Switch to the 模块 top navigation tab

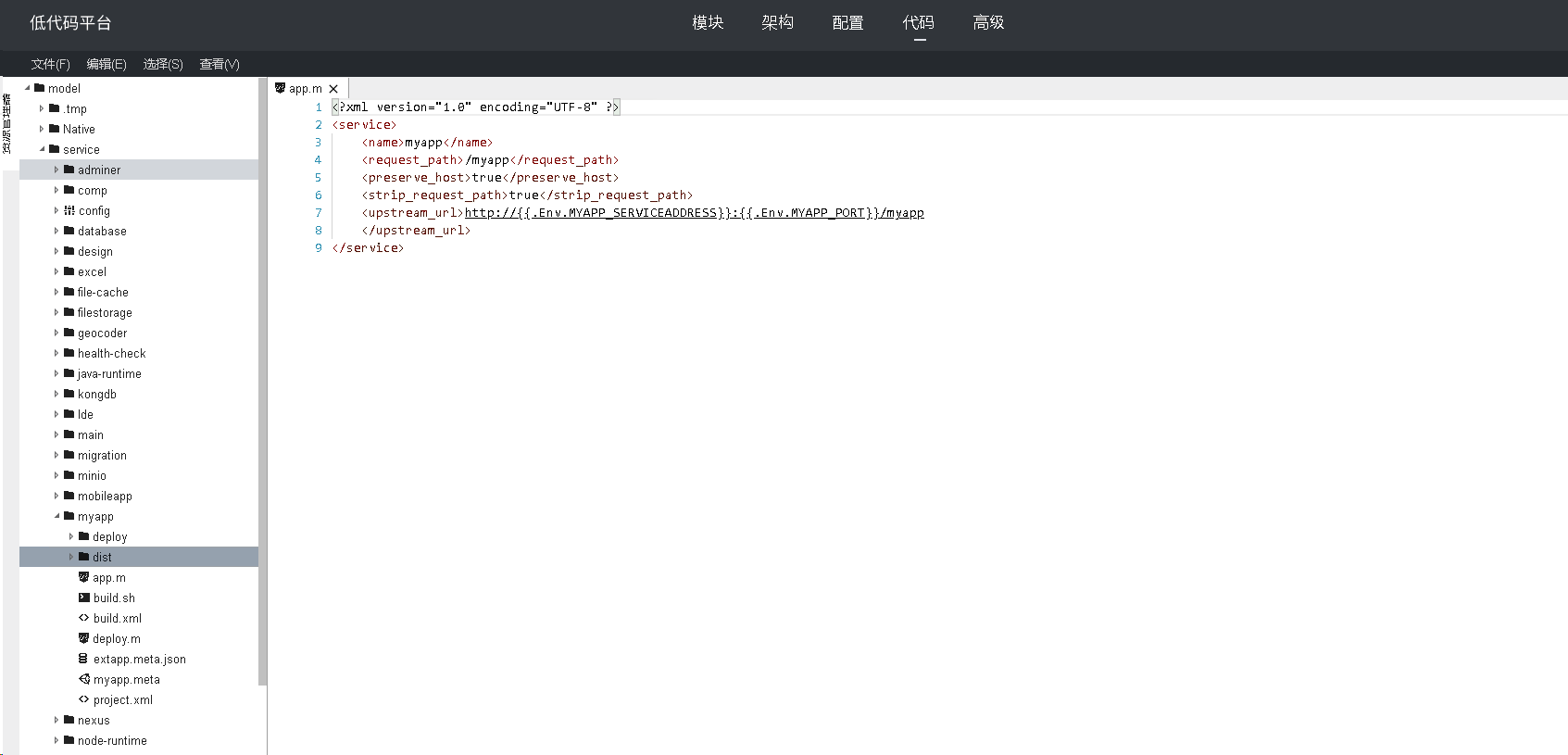[x=708, y=23]
